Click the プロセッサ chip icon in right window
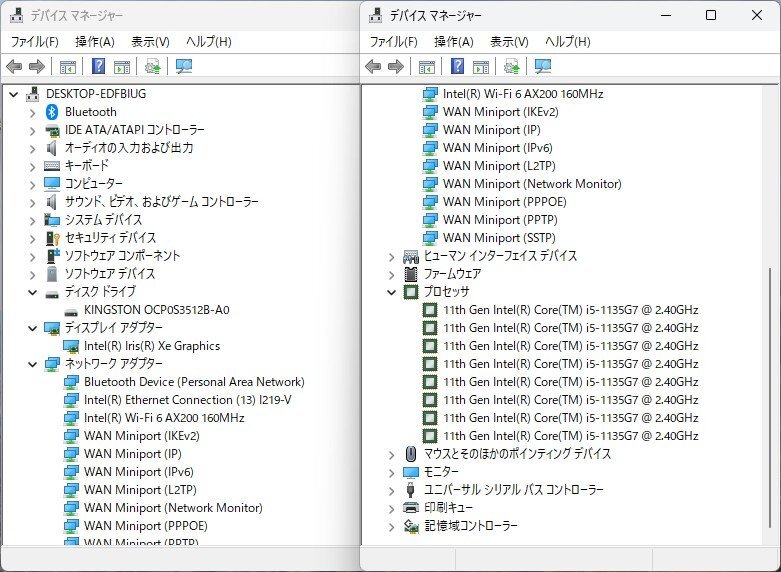The image size is (781, 572). pos(410,291)
